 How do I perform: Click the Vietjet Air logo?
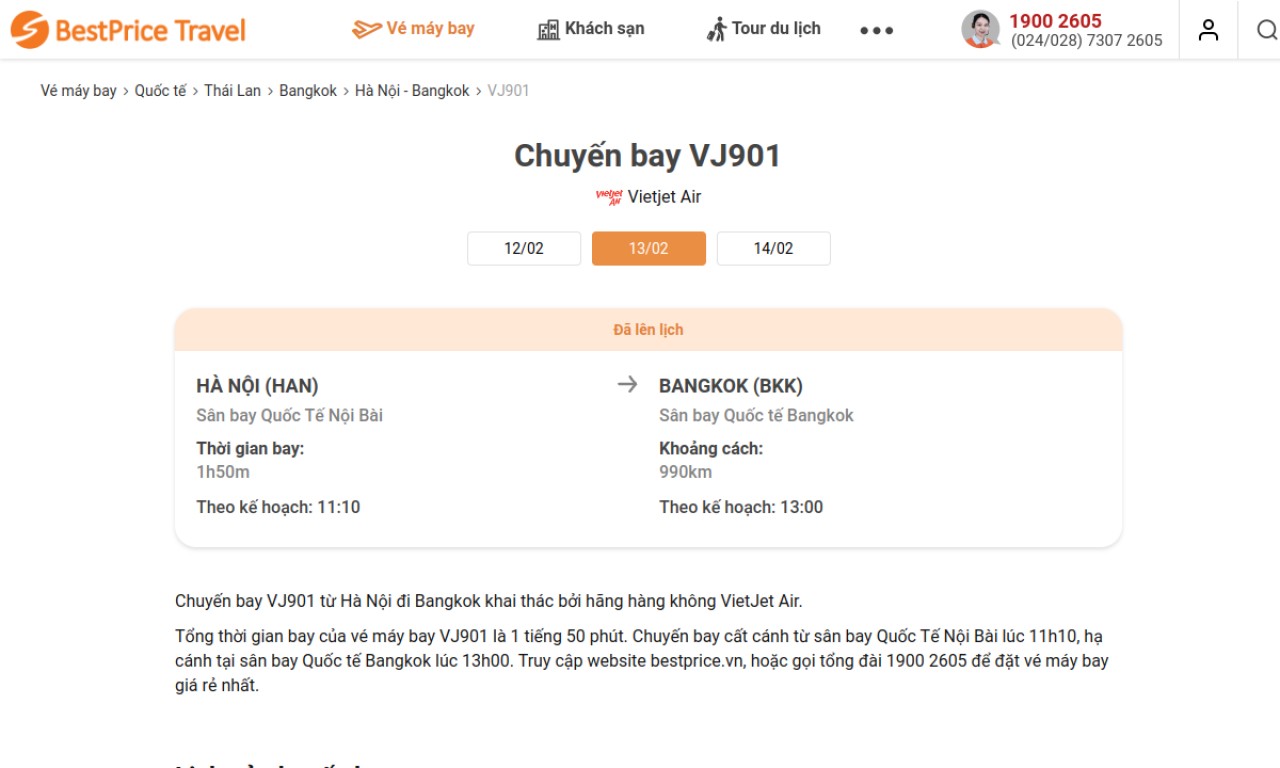coord(609,197)
